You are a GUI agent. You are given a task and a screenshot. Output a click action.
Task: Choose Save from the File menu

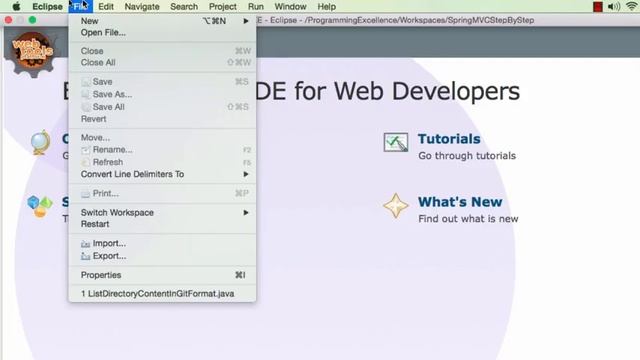point(162,82)
